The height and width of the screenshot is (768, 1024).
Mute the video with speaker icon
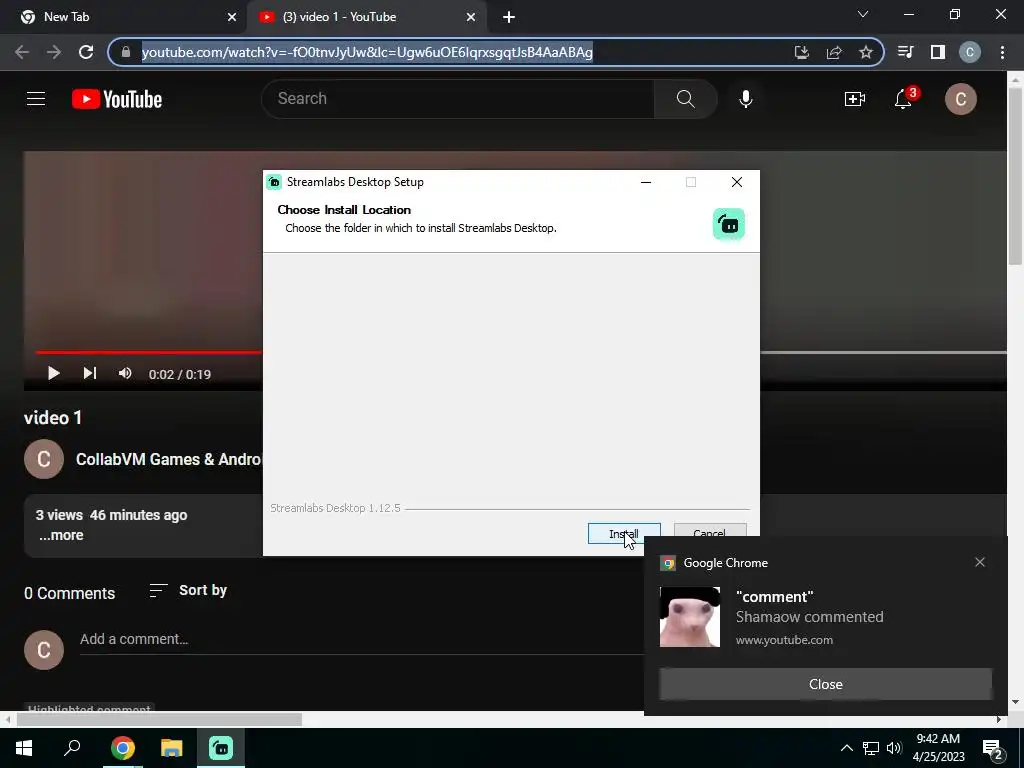[125, 373]
